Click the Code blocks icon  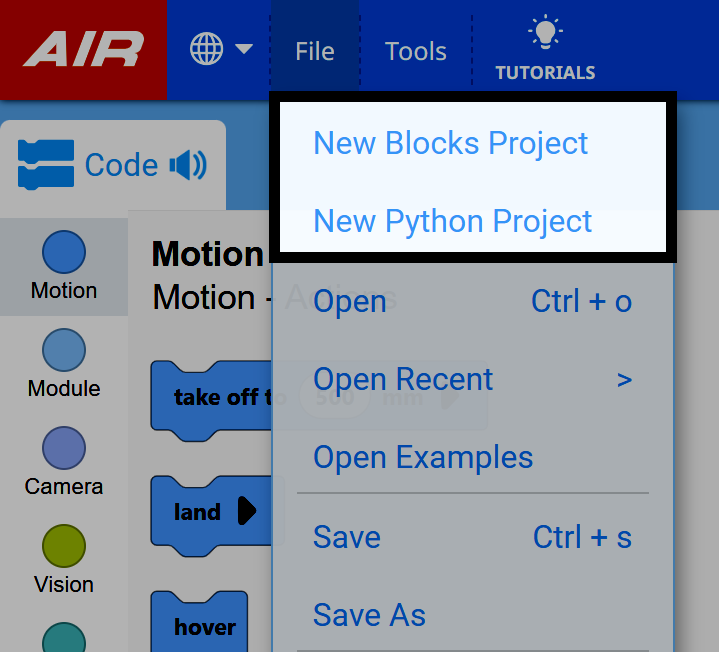pos(46,165)
